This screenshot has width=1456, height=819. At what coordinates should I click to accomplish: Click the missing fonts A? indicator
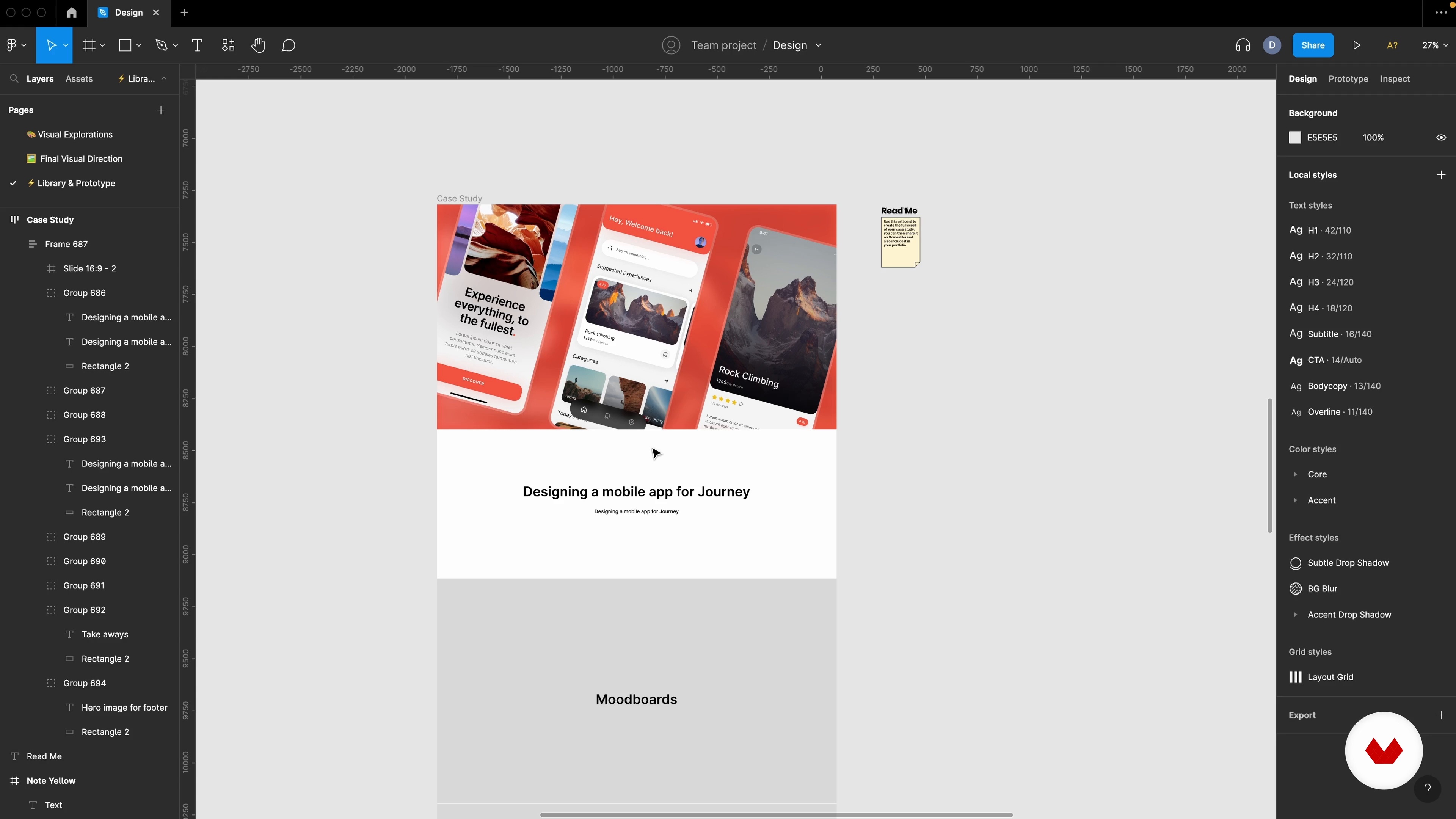click(1392, 45)
